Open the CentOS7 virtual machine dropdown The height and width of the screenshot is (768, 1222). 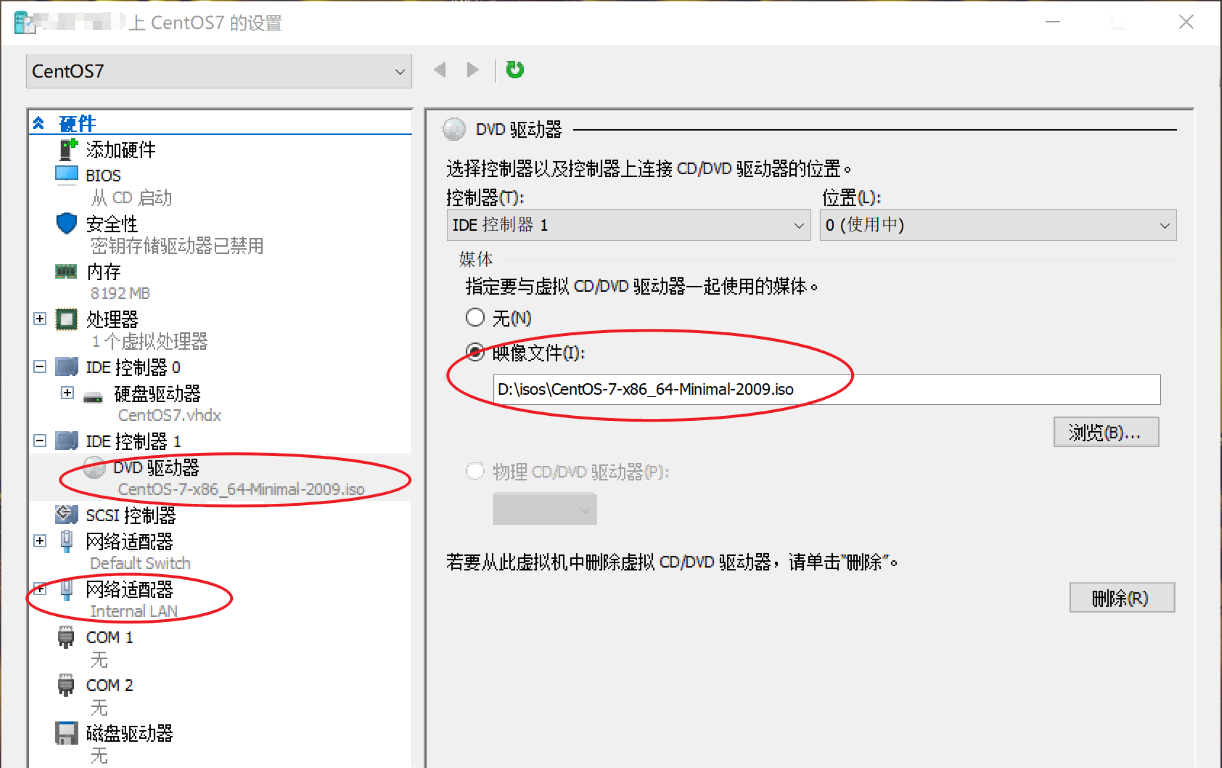point(218,71)
